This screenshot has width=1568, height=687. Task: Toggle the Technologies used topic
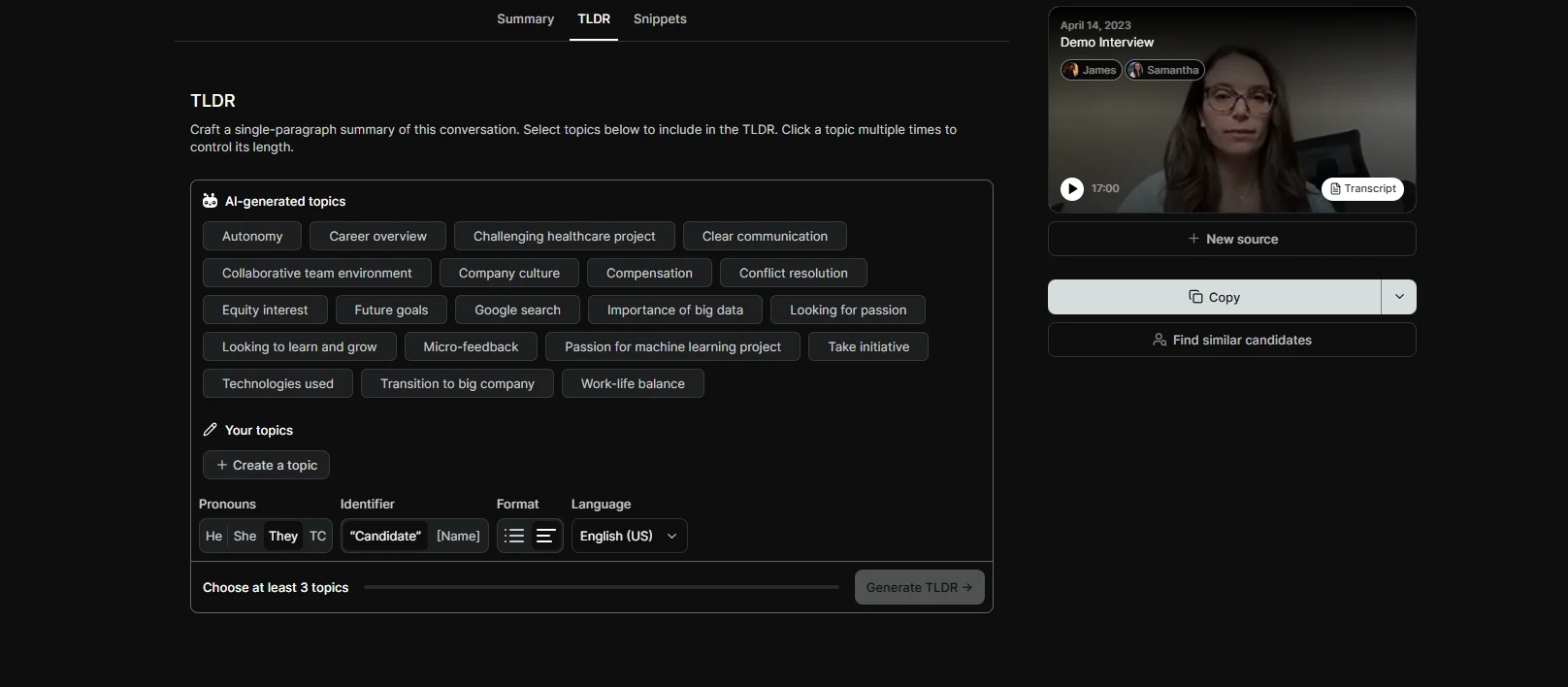pos(278,383)
